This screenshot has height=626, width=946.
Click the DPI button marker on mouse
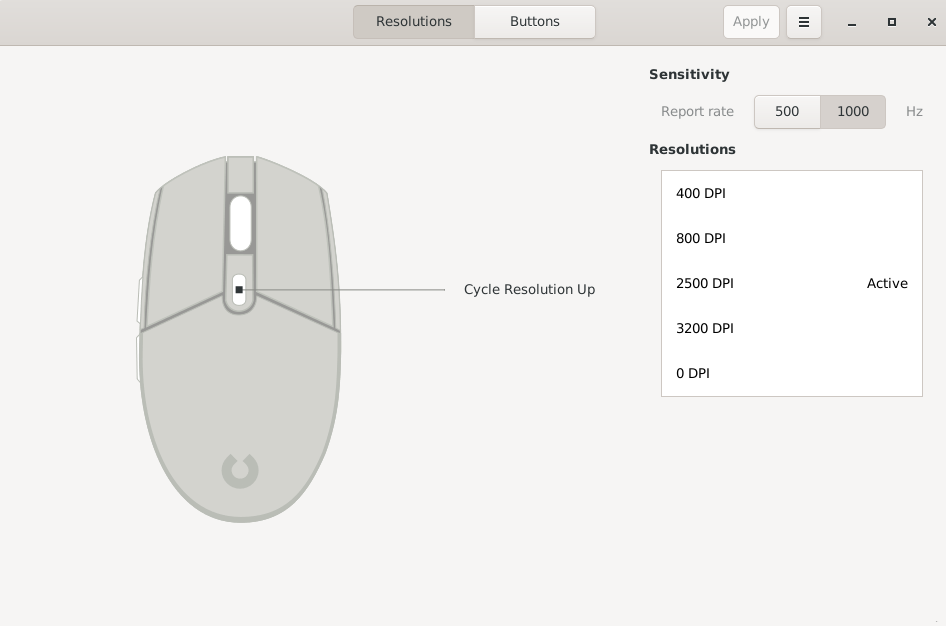(x=239, y=290)
